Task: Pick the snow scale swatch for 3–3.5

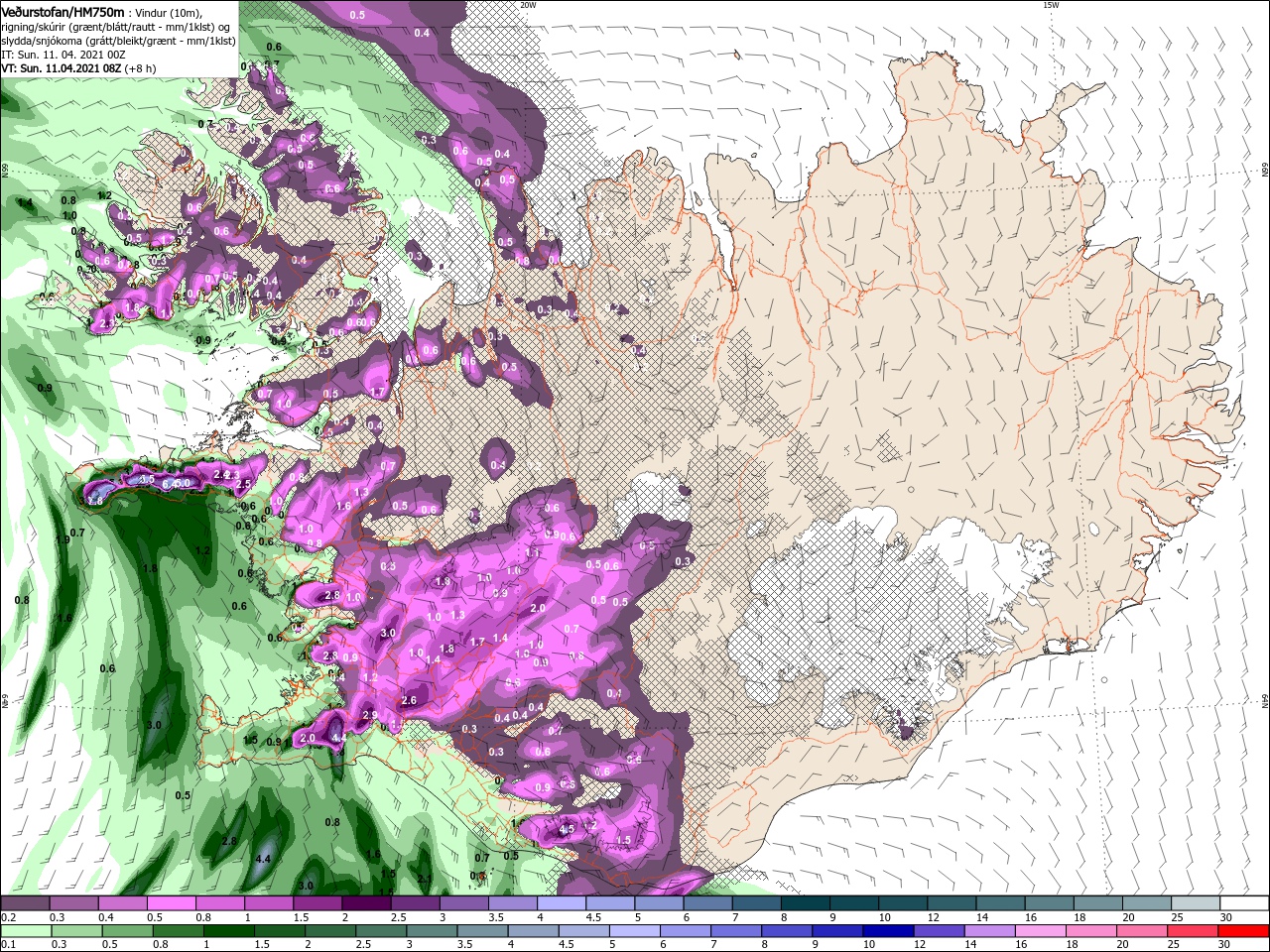Action: click(463, 903)
